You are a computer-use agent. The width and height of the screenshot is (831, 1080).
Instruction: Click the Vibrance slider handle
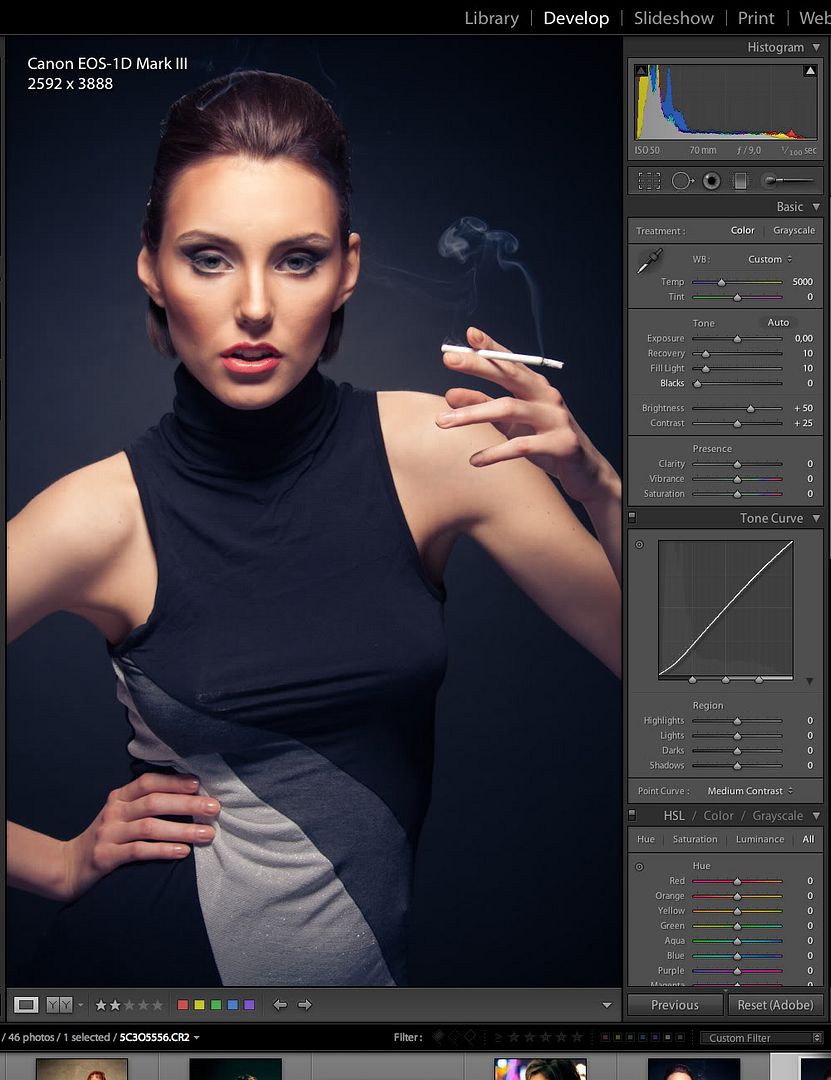pos(737,479)
